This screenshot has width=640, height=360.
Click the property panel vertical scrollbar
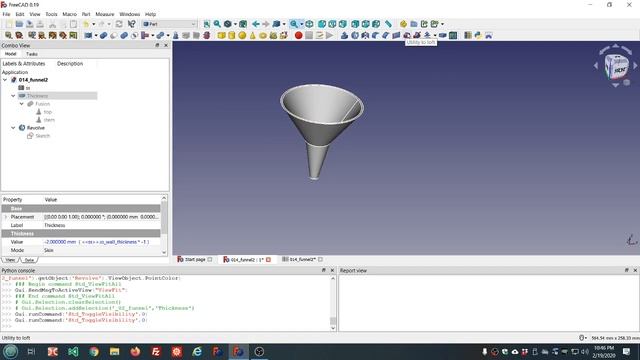click(164, 225)
